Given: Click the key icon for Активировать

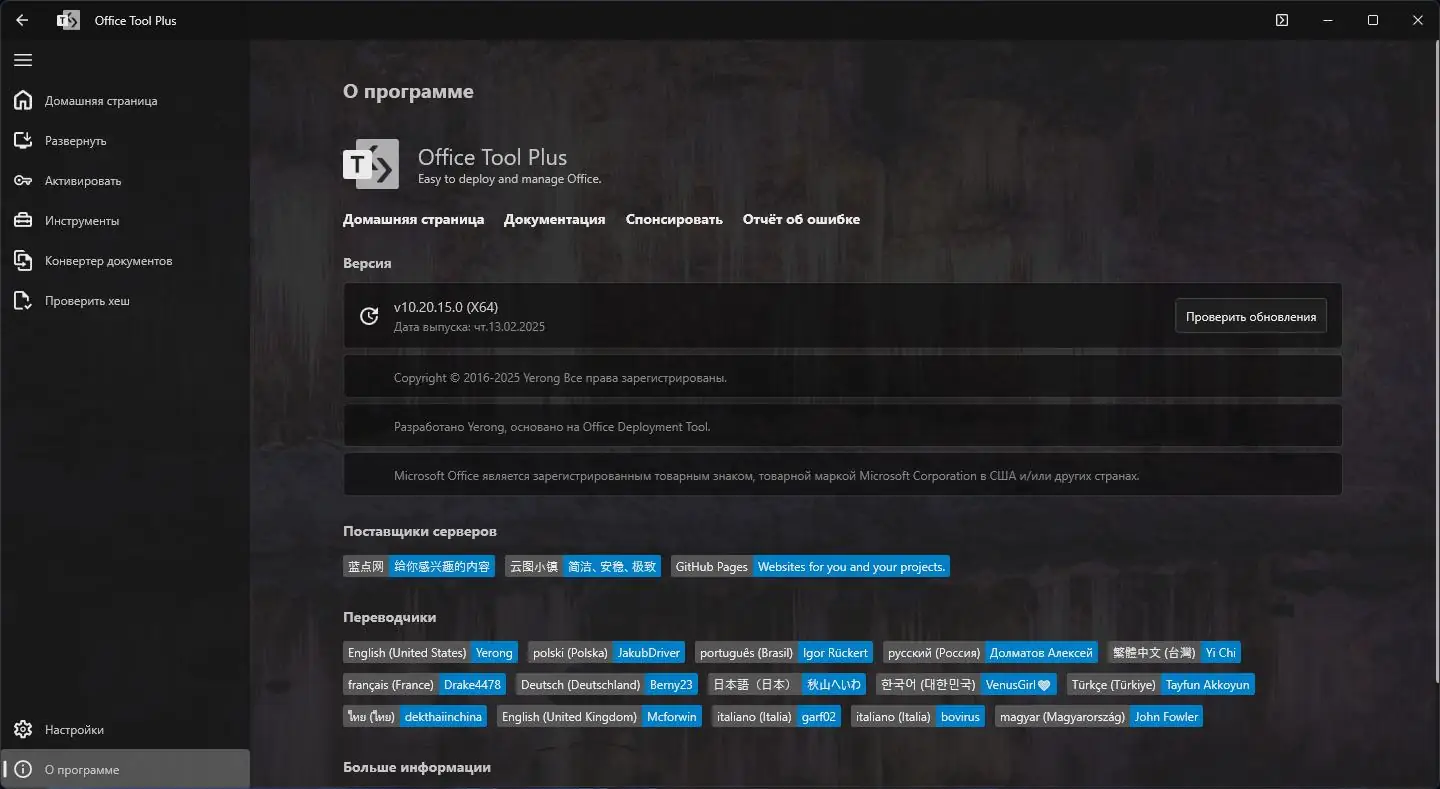Looking at the screenshot, I should click(23, 180).
